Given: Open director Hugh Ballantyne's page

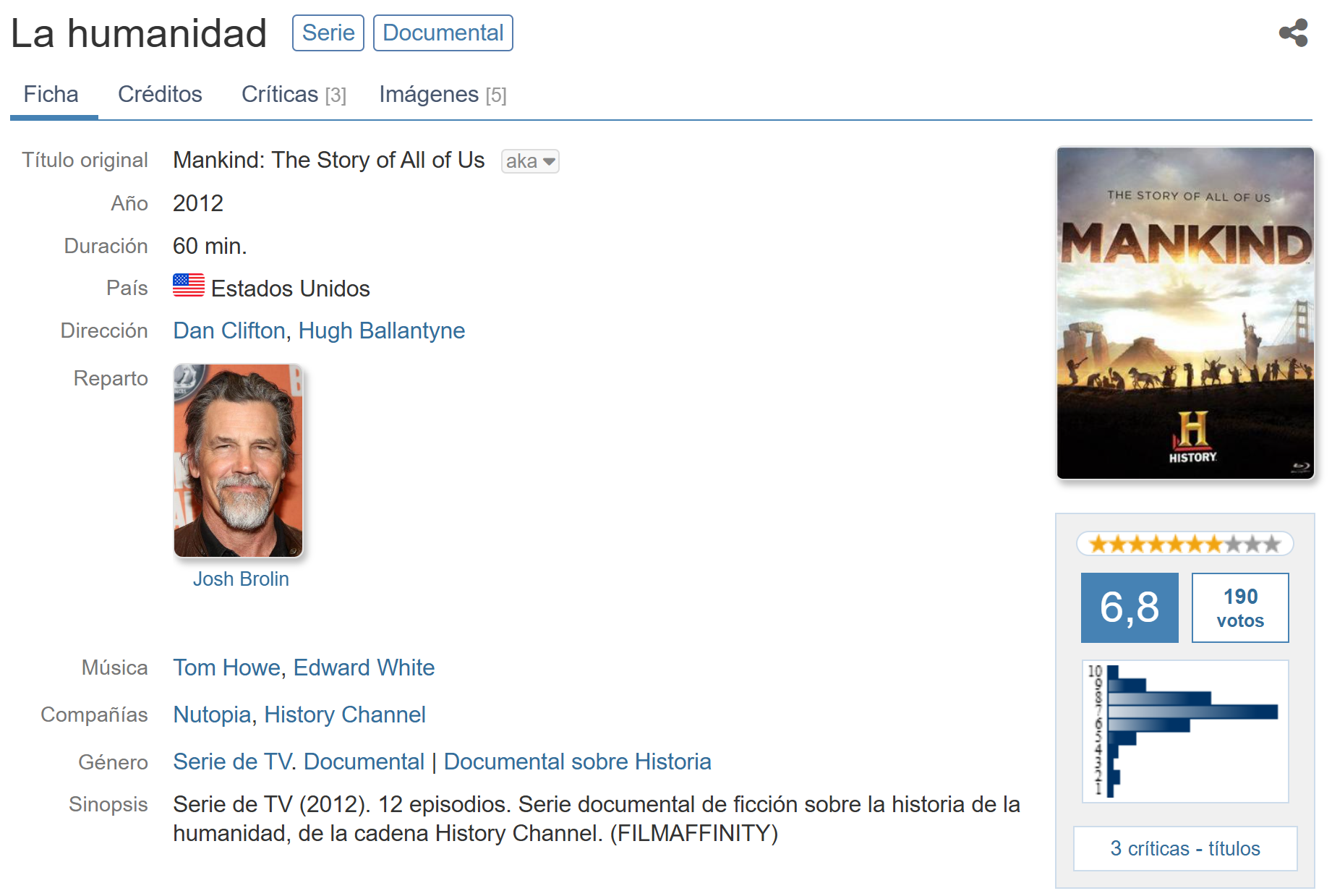Looking at the screenshot, I should (x=381, y=330).
